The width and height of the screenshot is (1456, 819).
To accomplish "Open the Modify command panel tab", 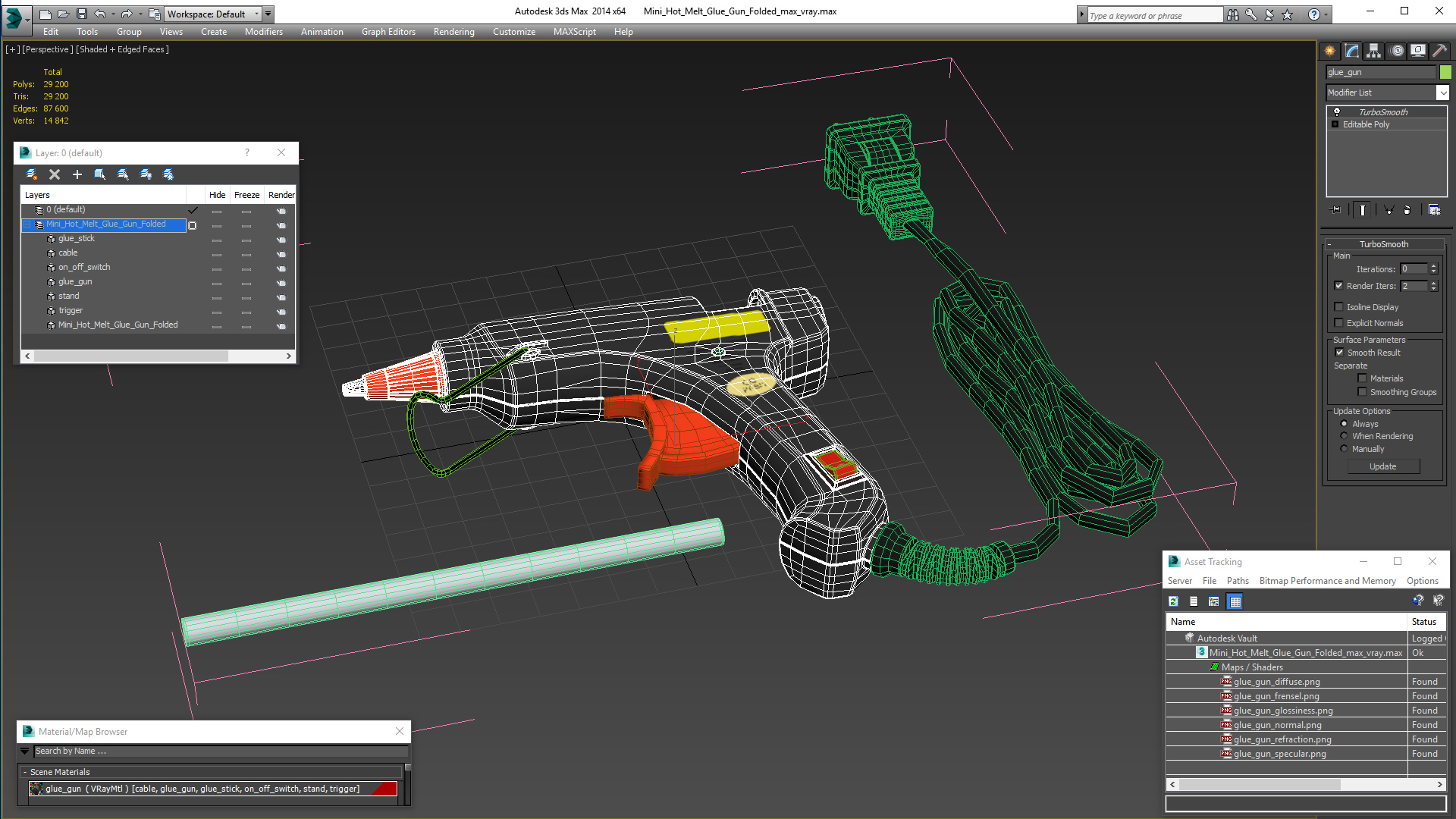I will (1352, 51).
